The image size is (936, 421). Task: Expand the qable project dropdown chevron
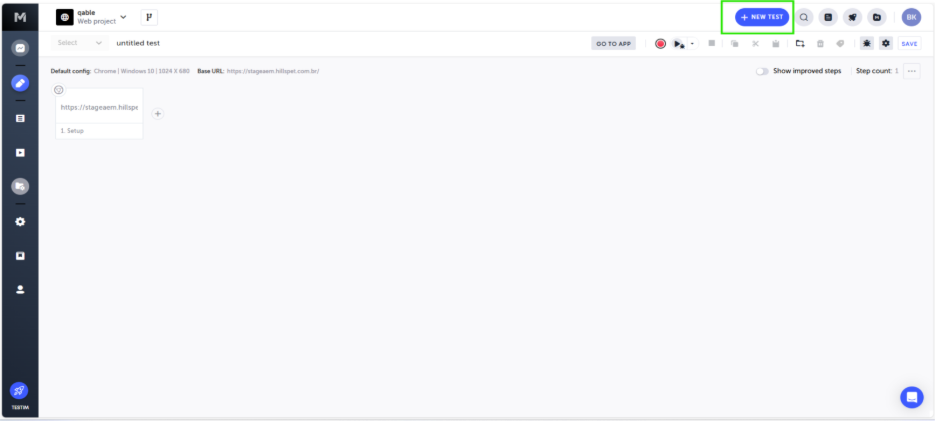[x=123, y=17]
